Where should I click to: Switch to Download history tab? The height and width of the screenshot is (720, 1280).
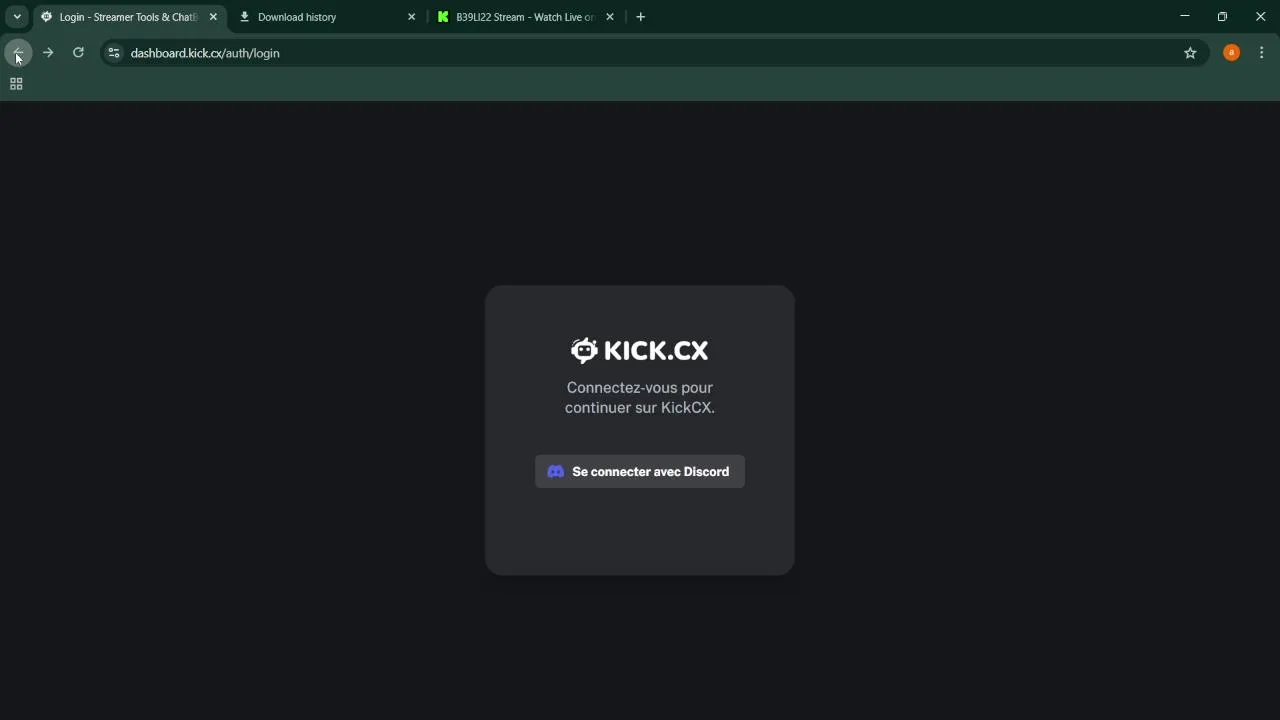pos(327,17)
